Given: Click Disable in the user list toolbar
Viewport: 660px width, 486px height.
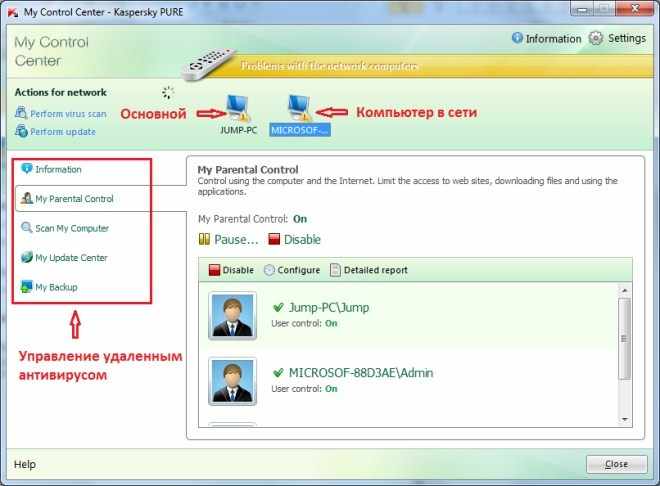Looking at the screenshot, I should [x=238, y=270].
